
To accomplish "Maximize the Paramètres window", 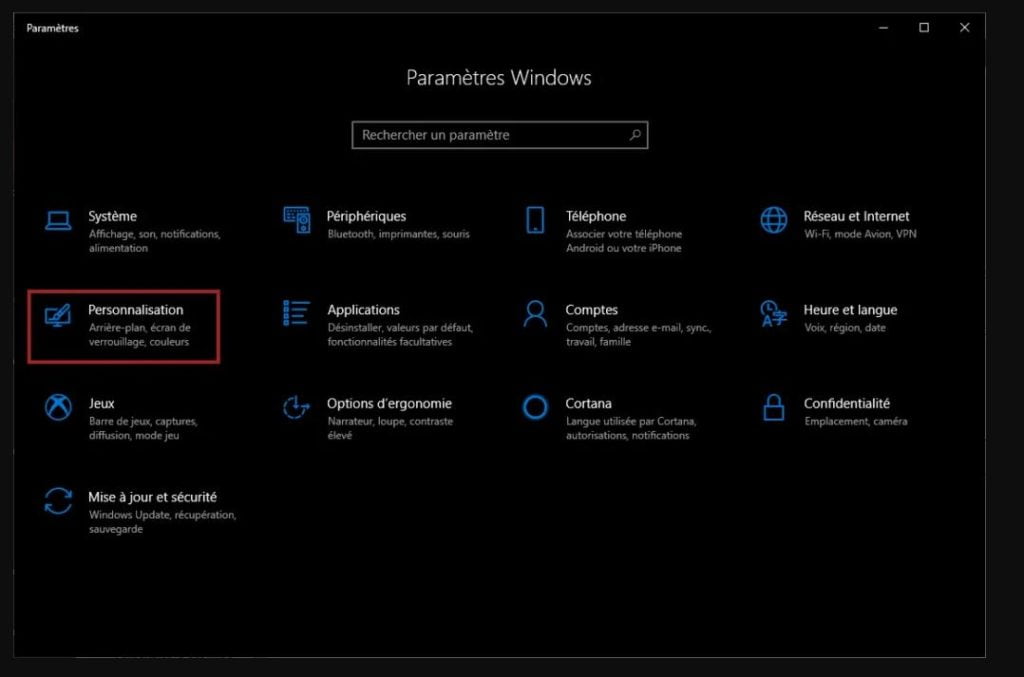I will [924, 27].
